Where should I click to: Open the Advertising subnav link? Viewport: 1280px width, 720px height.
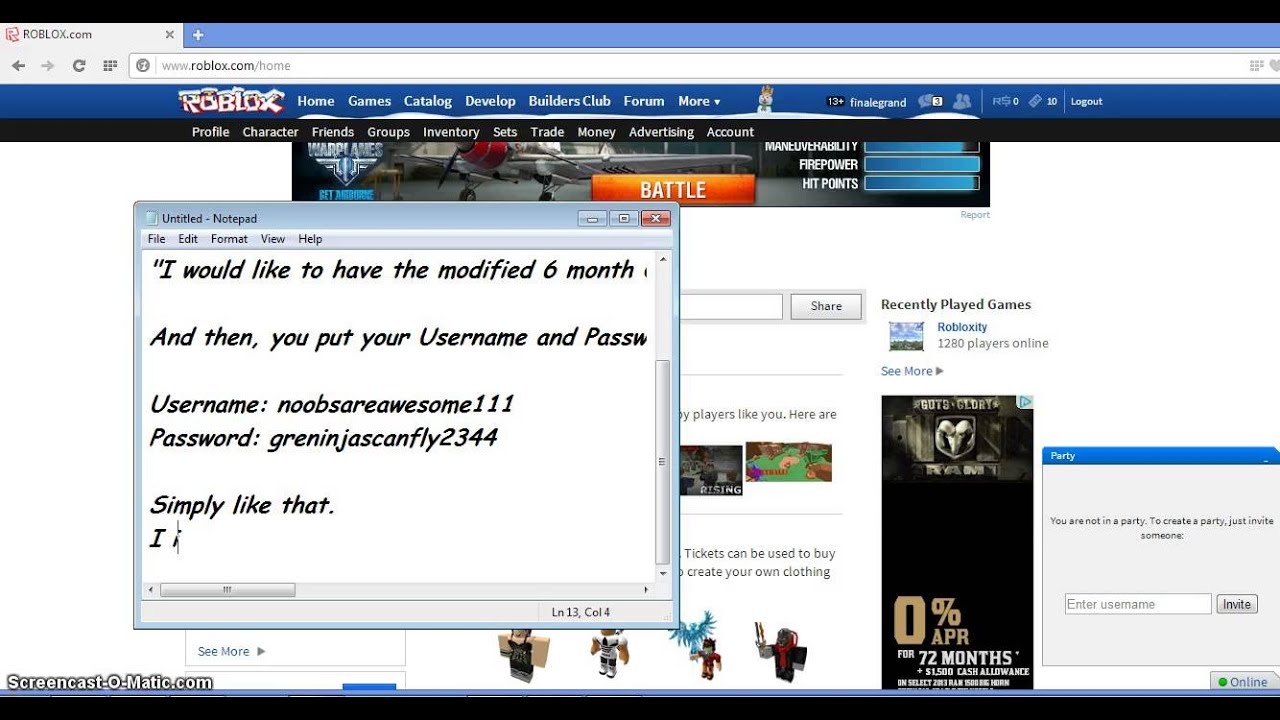click(x=661, y=132)
